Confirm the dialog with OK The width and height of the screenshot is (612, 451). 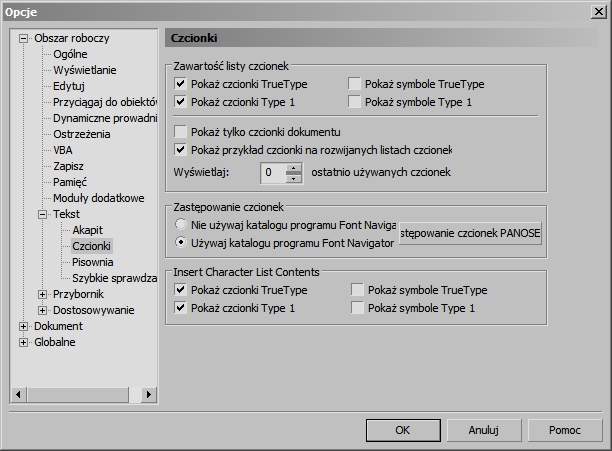pos(402,429)
